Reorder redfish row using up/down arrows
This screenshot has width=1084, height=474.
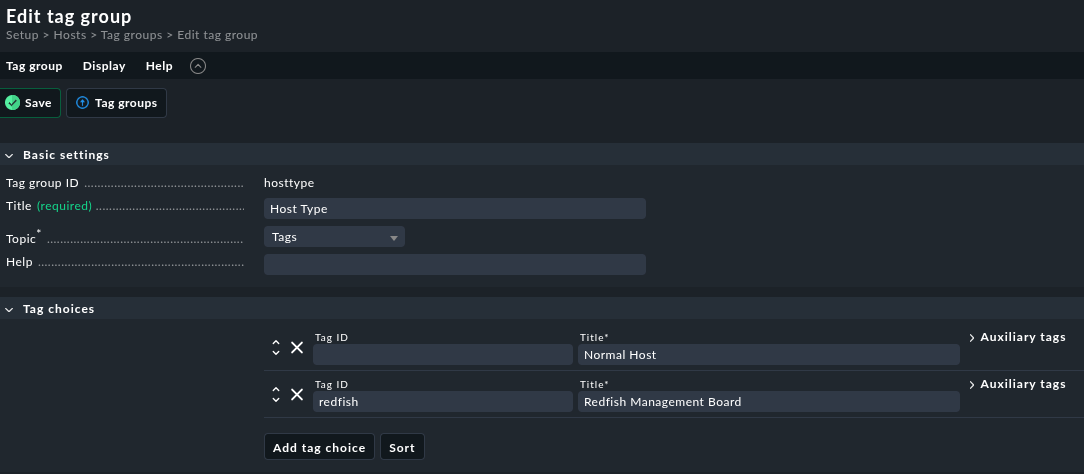point(276,395)
